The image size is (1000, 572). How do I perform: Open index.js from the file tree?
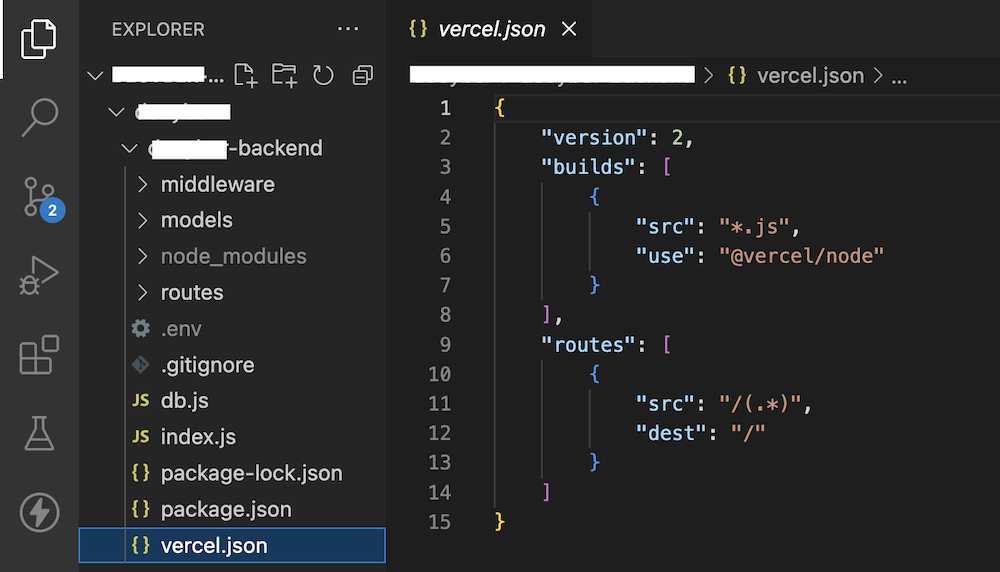[x=198, y=437]
